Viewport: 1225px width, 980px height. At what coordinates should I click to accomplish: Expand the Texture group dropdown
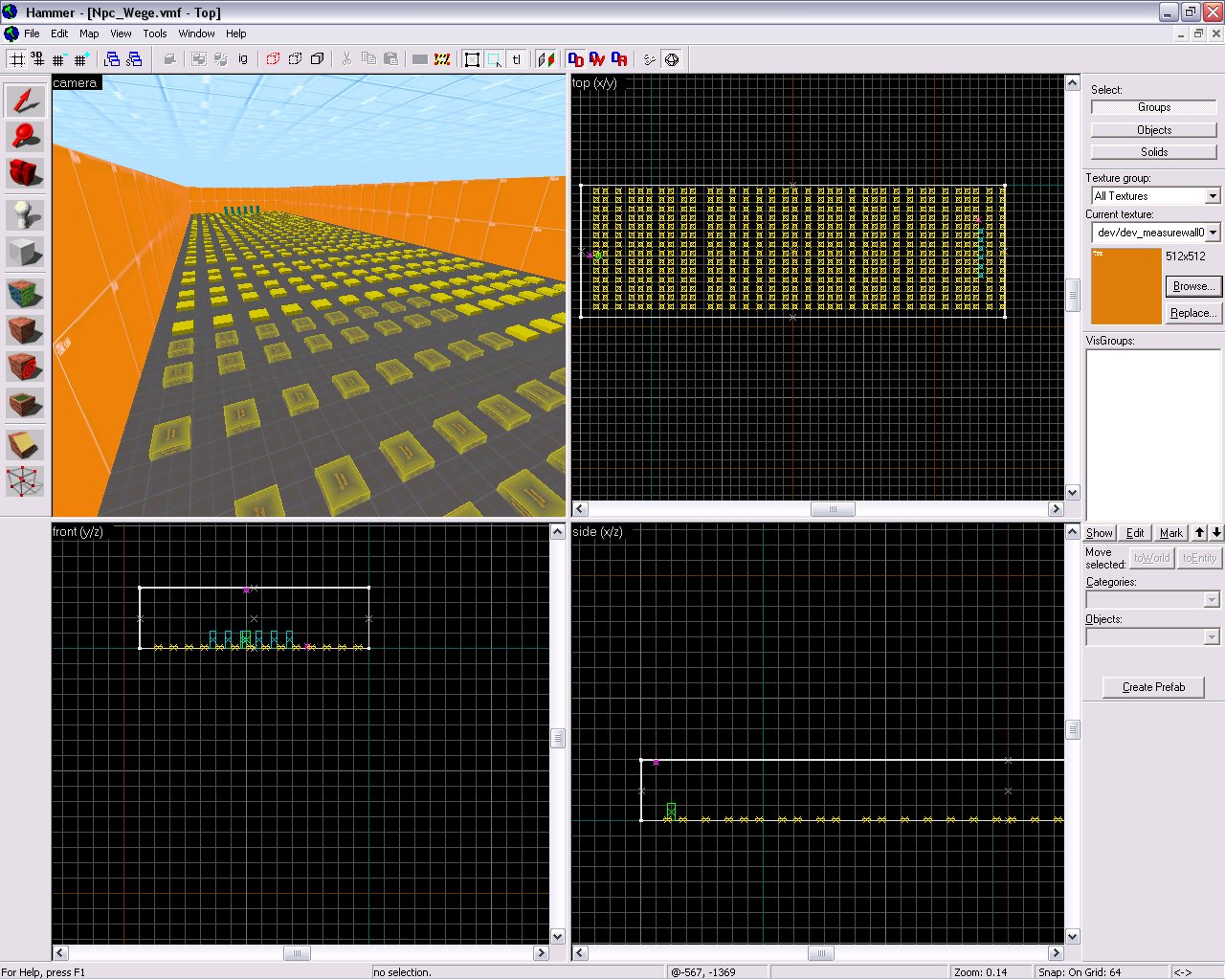click(1213, 196)
